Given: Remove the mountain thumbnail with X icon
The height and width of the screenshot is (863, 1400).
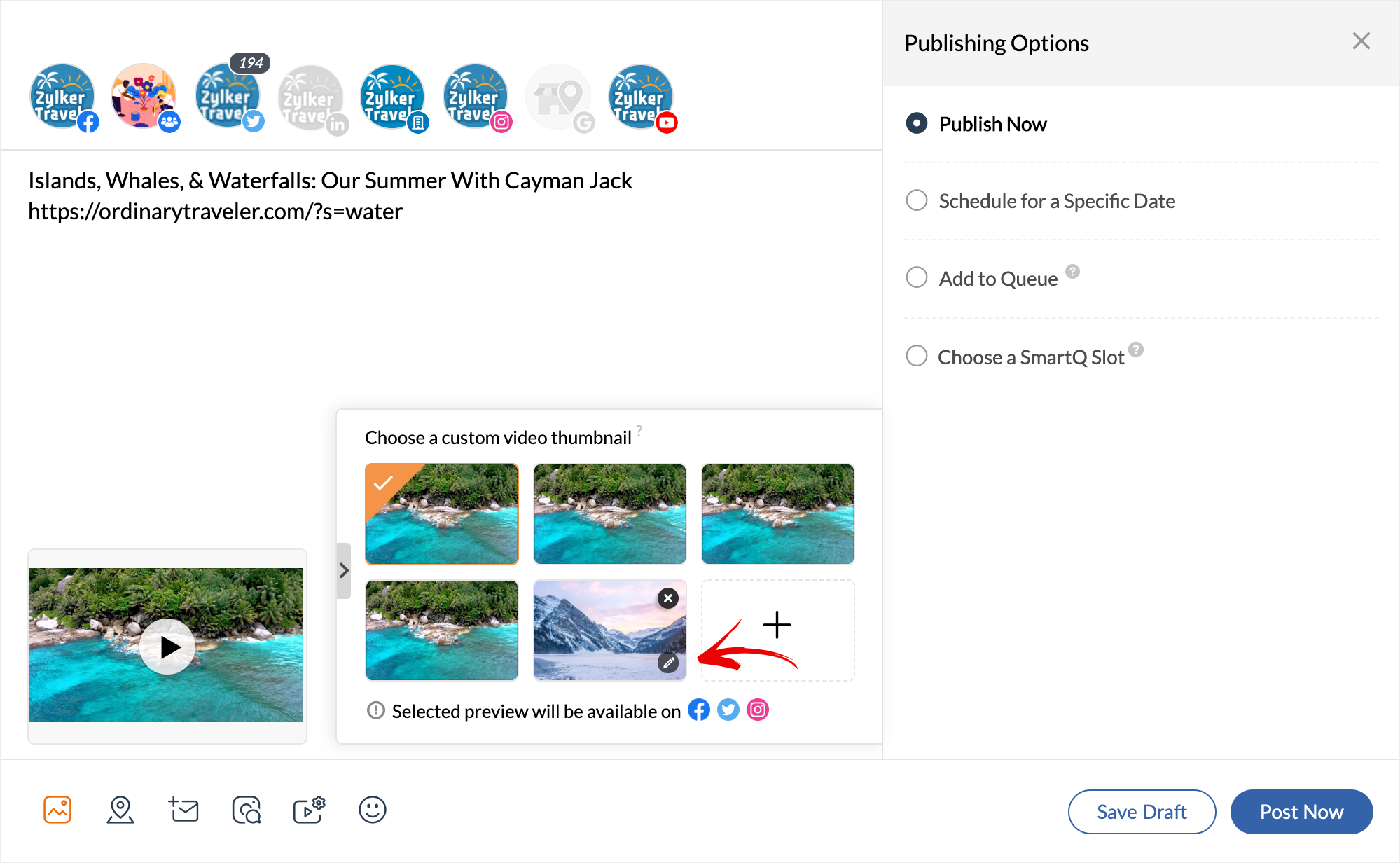Looking at the screenshot, I should [x=668, y=598].
